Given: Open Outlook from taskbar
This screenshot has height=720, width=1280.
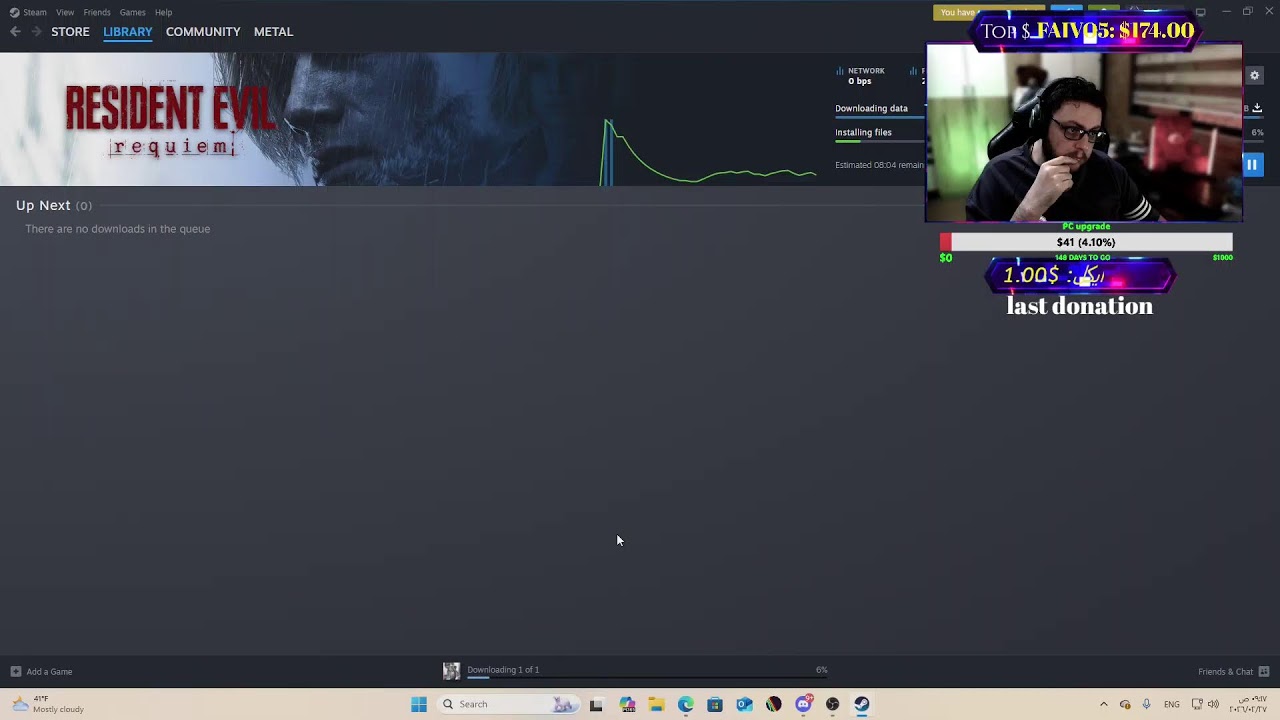Looking at the screenshot, I should coord(744,704).
